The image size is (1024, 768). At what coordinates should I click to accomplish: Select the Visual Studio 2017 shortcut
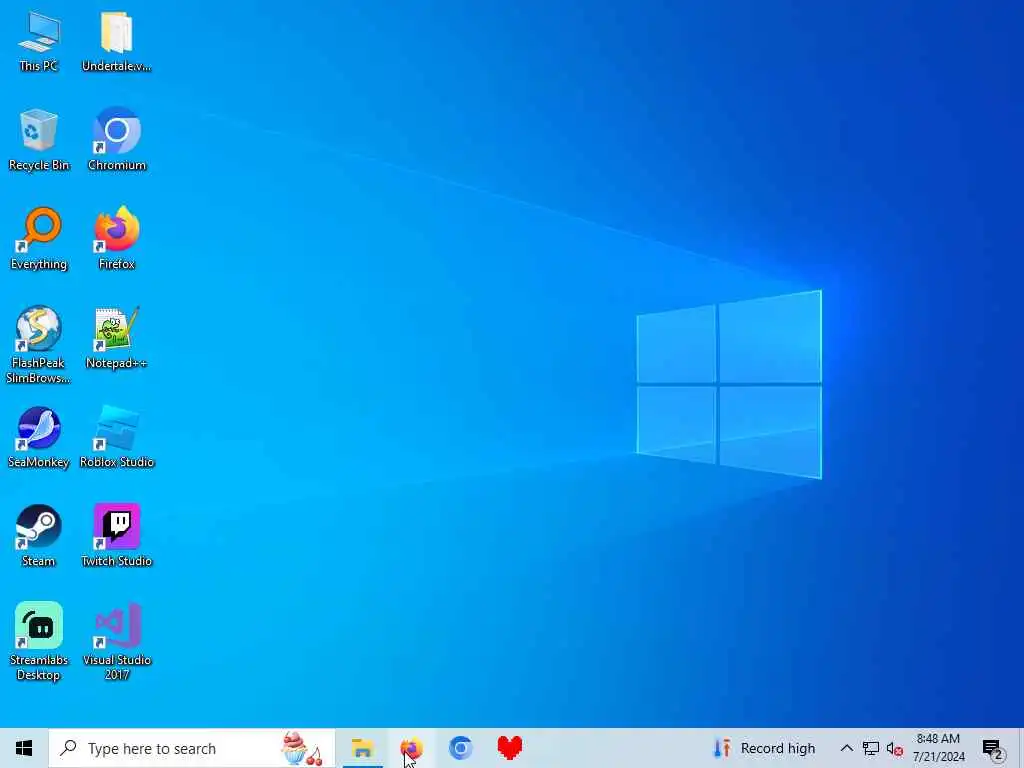click(x=116, y=642)
